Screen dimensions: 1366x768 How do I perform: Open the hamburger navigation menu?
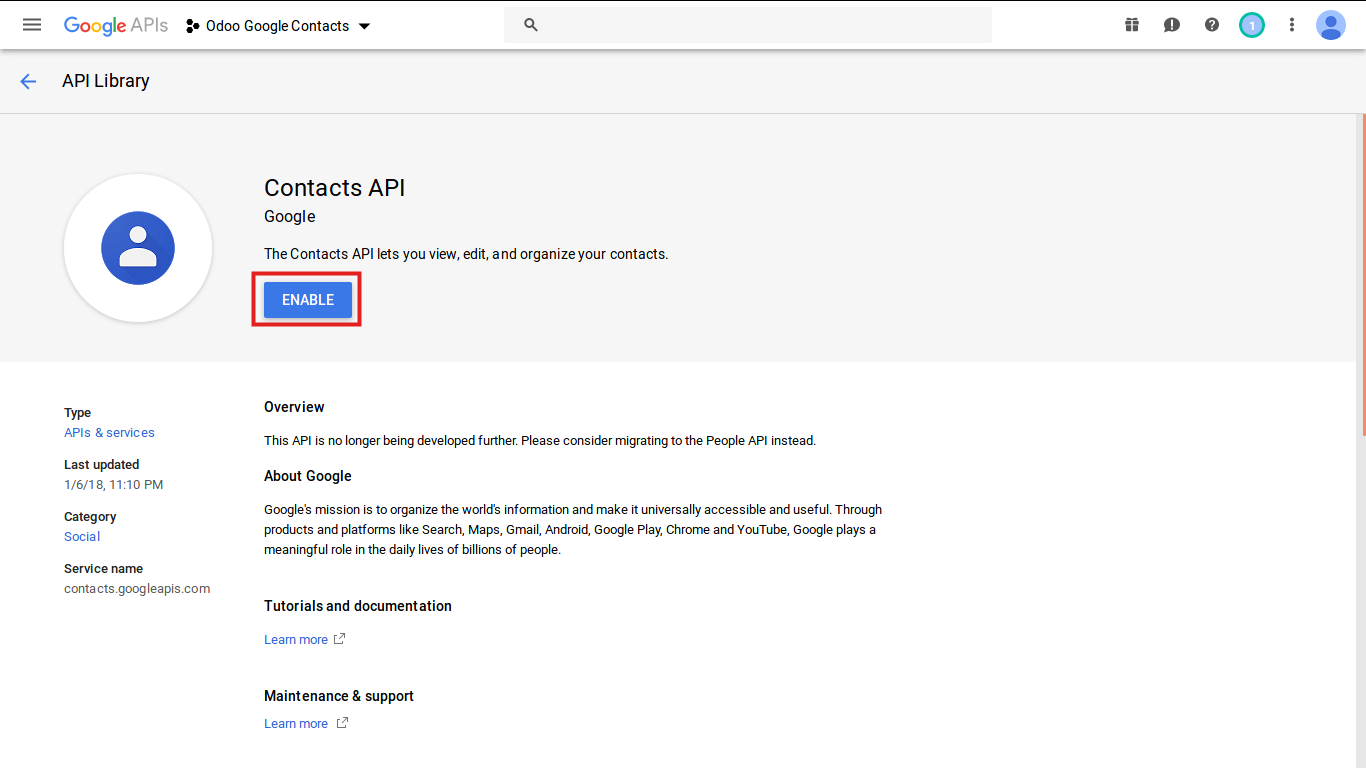32,25
